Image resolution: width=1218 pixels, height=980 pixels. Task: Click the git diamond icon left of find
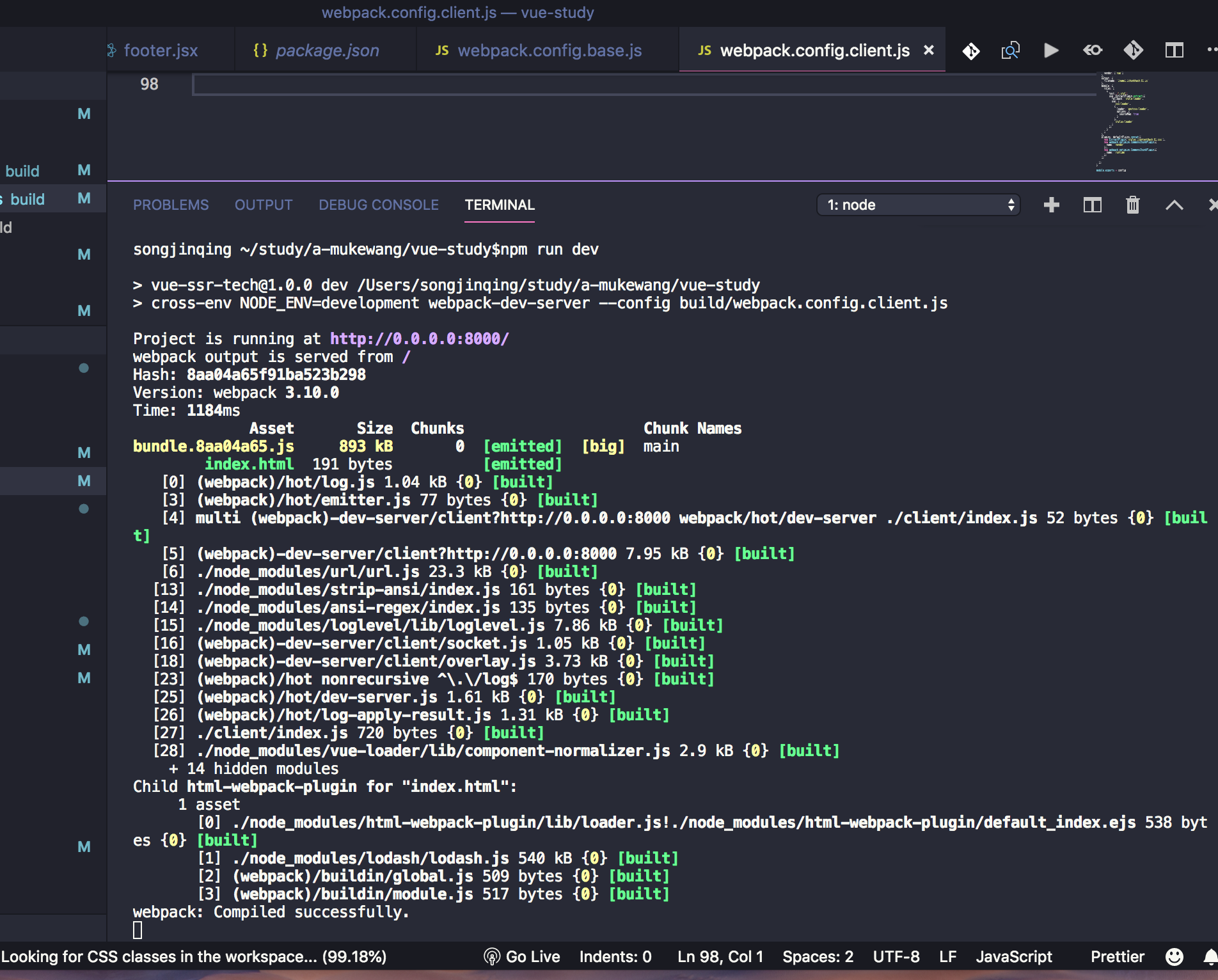970,51
